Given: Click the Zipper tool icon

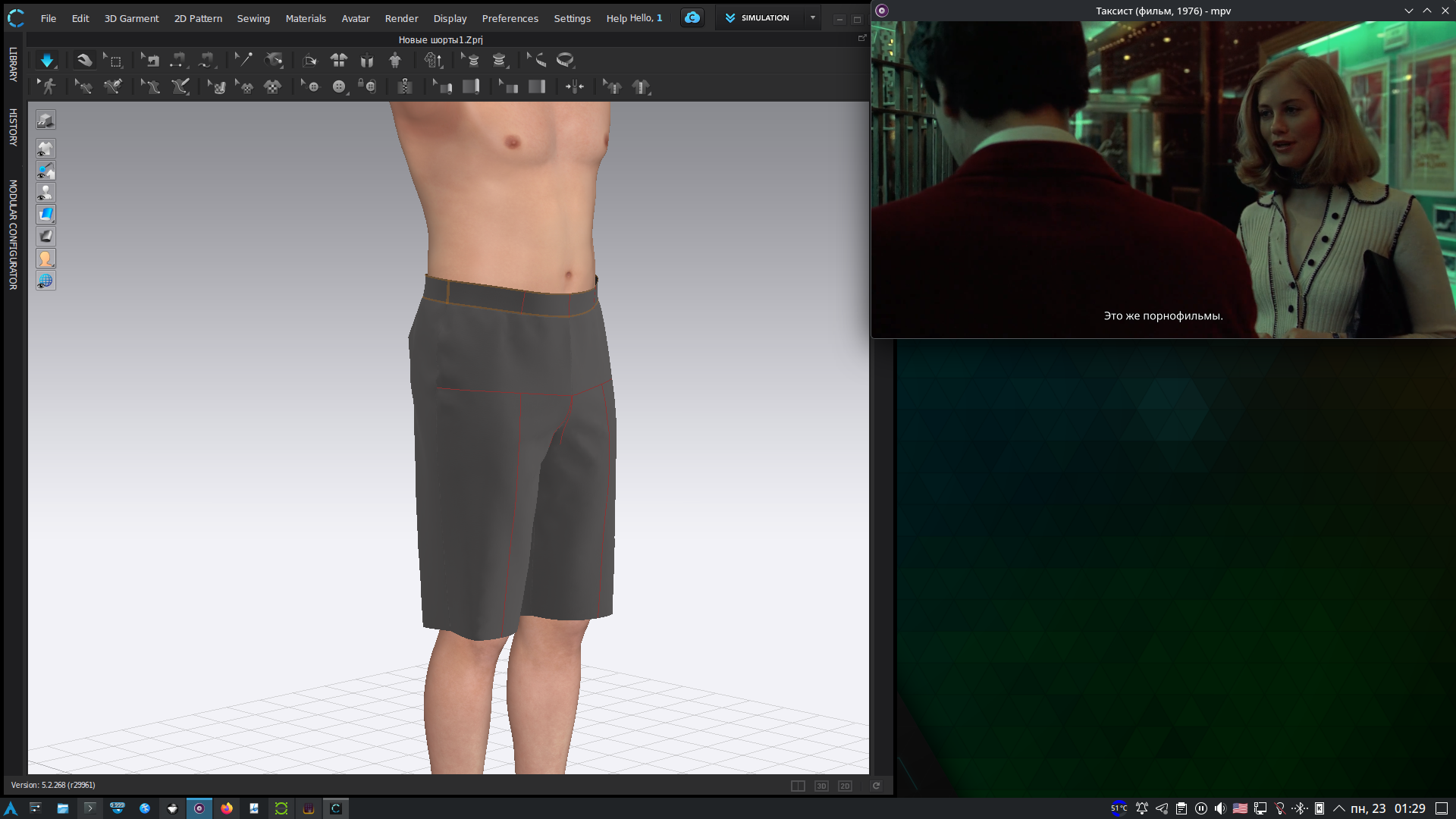Looking at the screenshot, I should coord(405,86).
